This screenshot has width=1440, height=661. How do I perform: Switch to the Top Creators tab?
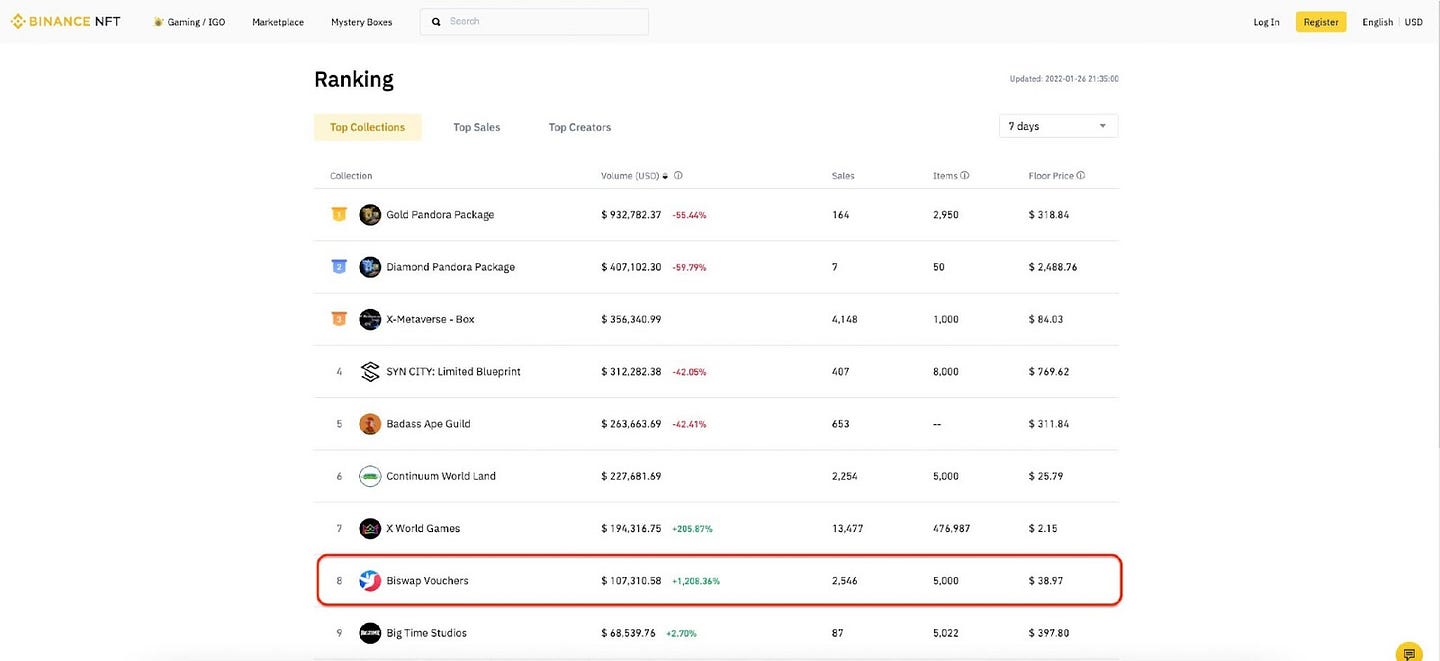click(x=580, y=127)
